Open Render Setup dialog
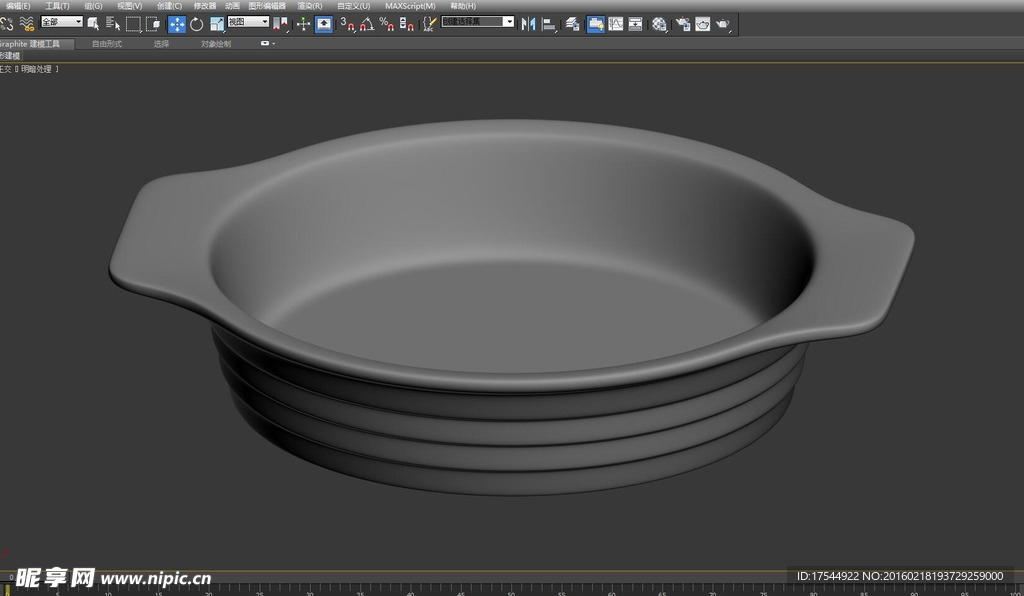Image resolution: width=1024 pixels, height=596 pixels. [x=682, y=24]
